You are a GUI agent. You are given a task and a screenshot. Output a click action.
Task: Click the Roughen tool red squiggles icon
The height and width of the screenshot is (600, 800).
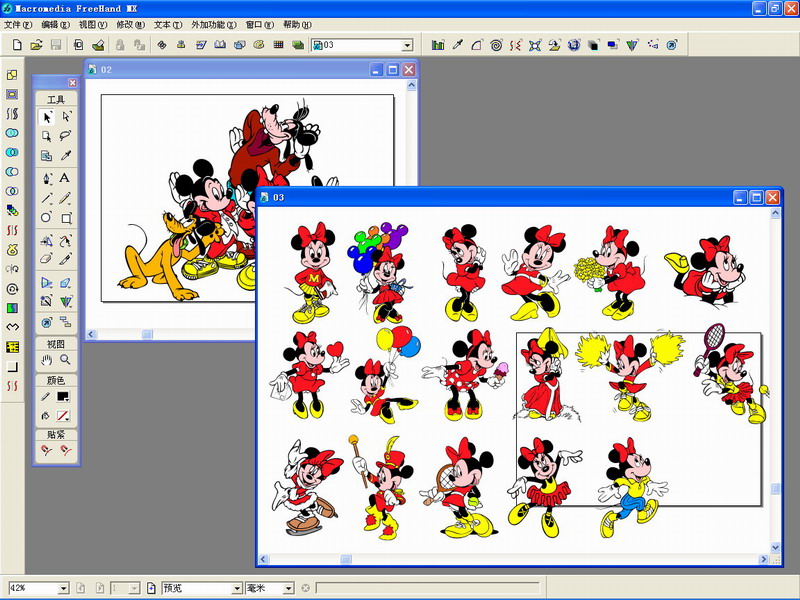tap(515, 45)
